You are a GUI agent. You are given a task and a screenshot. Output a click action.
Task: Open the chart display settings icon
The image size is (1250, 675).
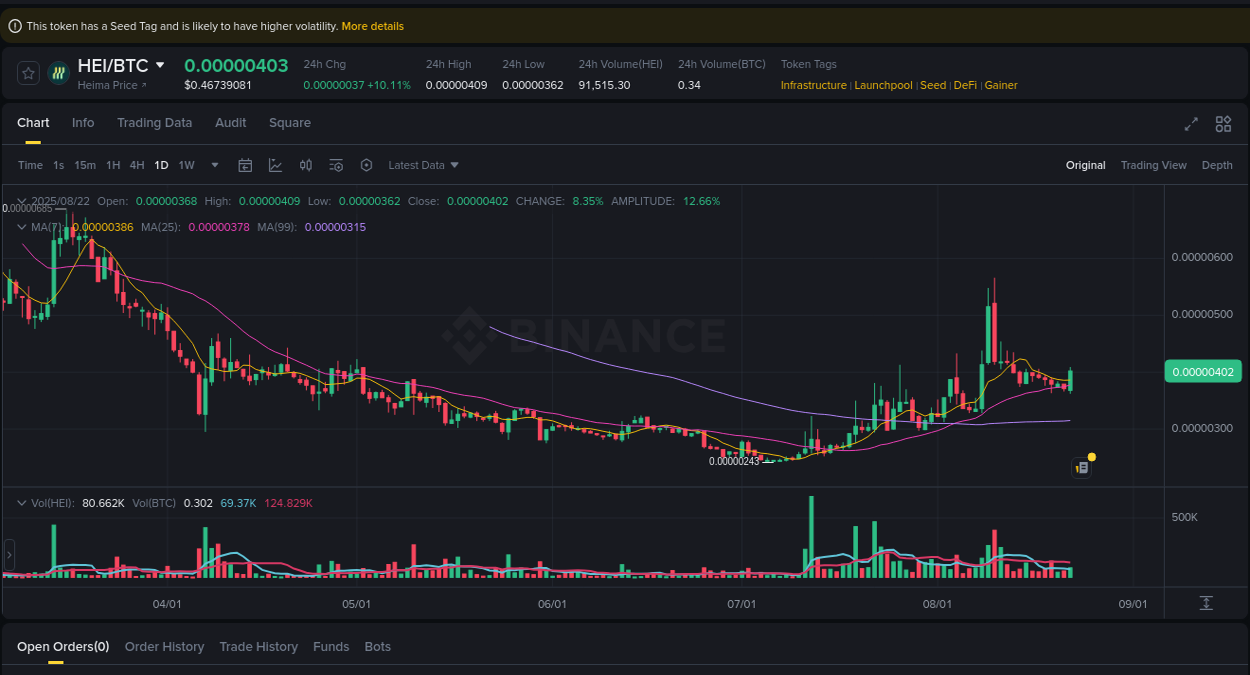pos(336,165)
